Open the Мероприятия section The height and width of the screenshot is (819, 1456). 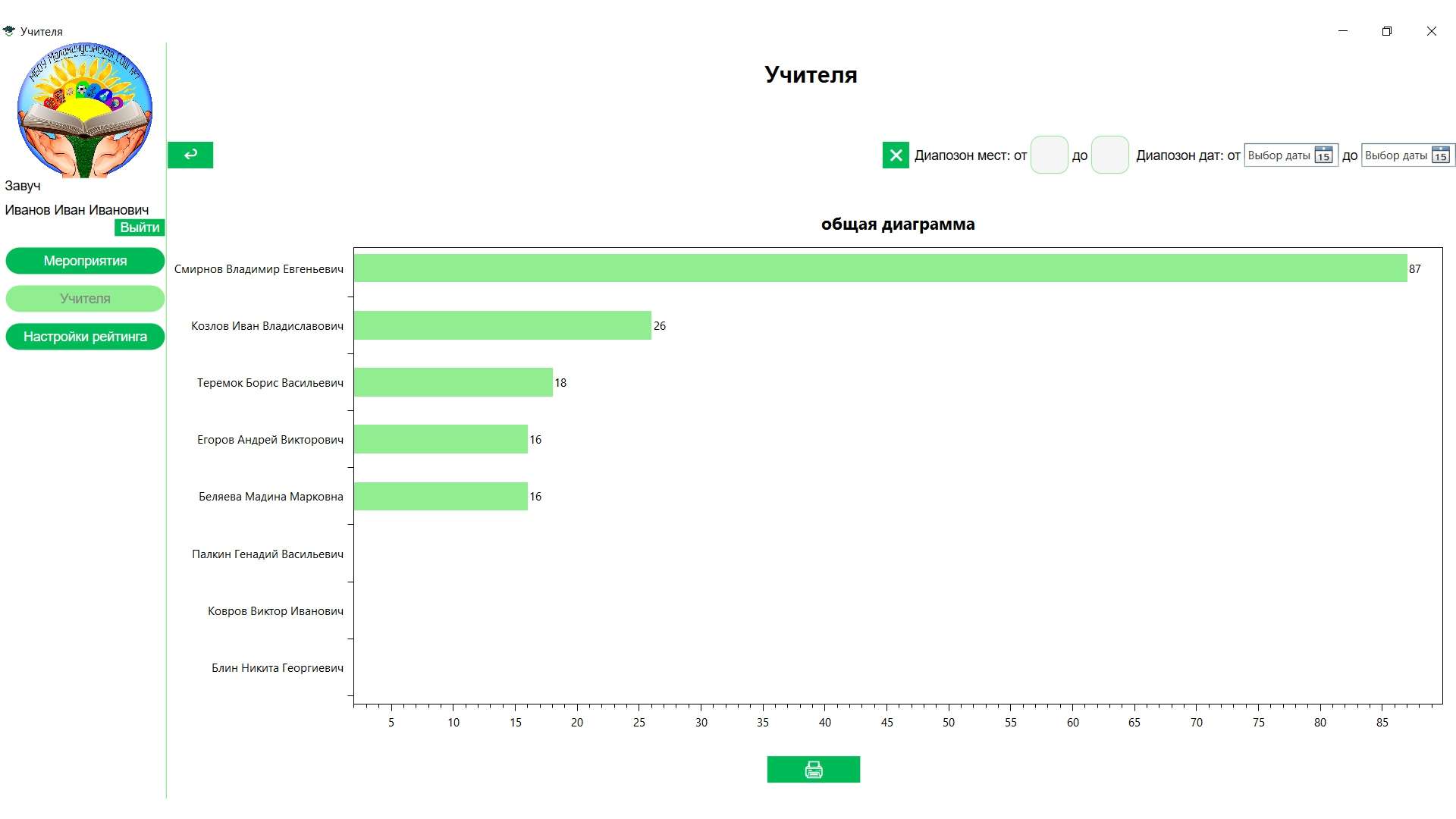tap(85, 261)
